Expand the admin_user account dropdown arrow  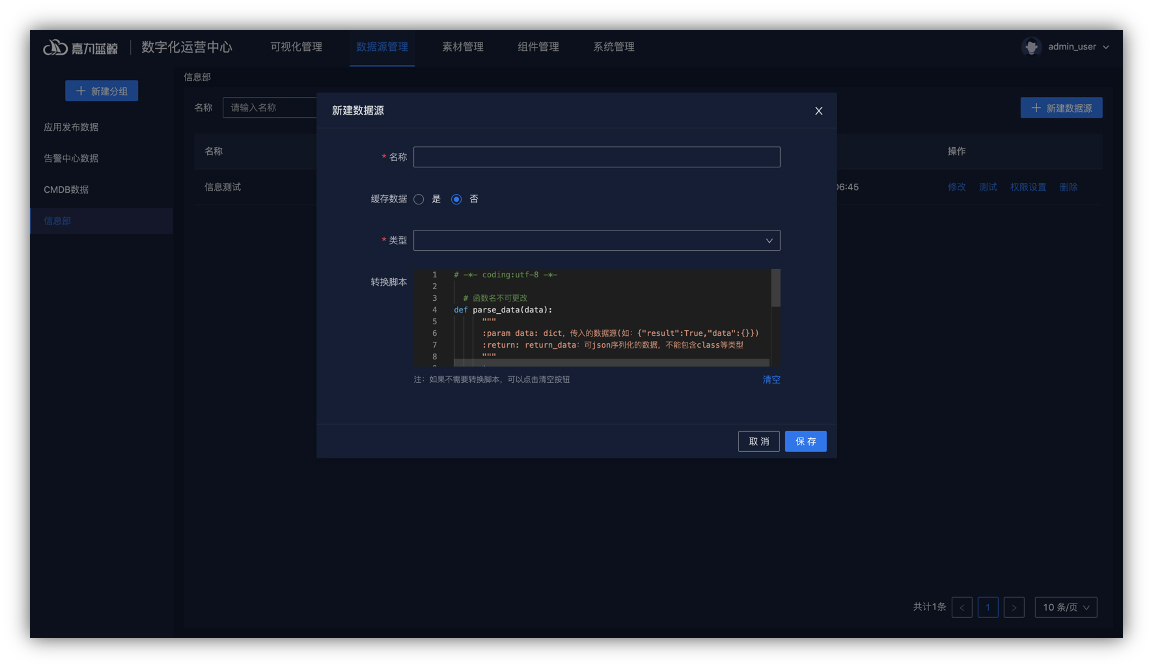tap(1105, 47)
